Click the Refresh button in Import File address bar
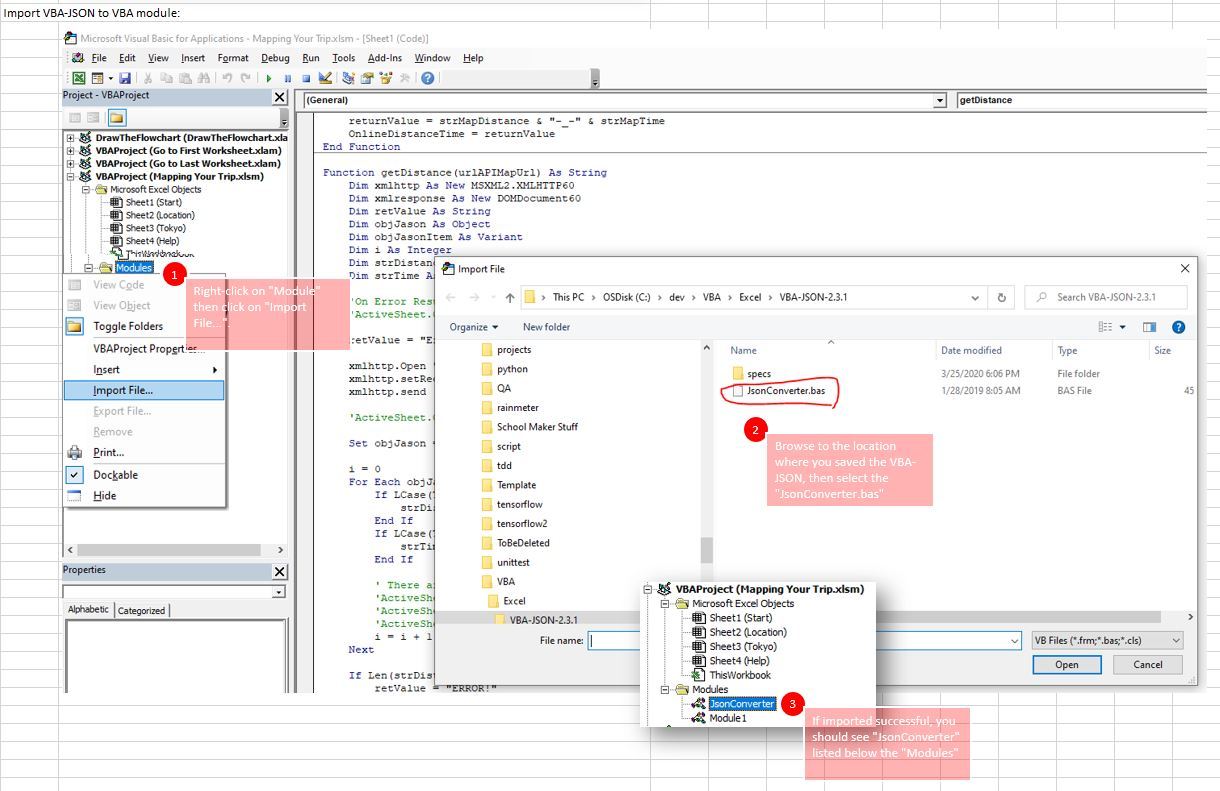1220x791 pixels. pyautogui.click(x=1001, y=297)
